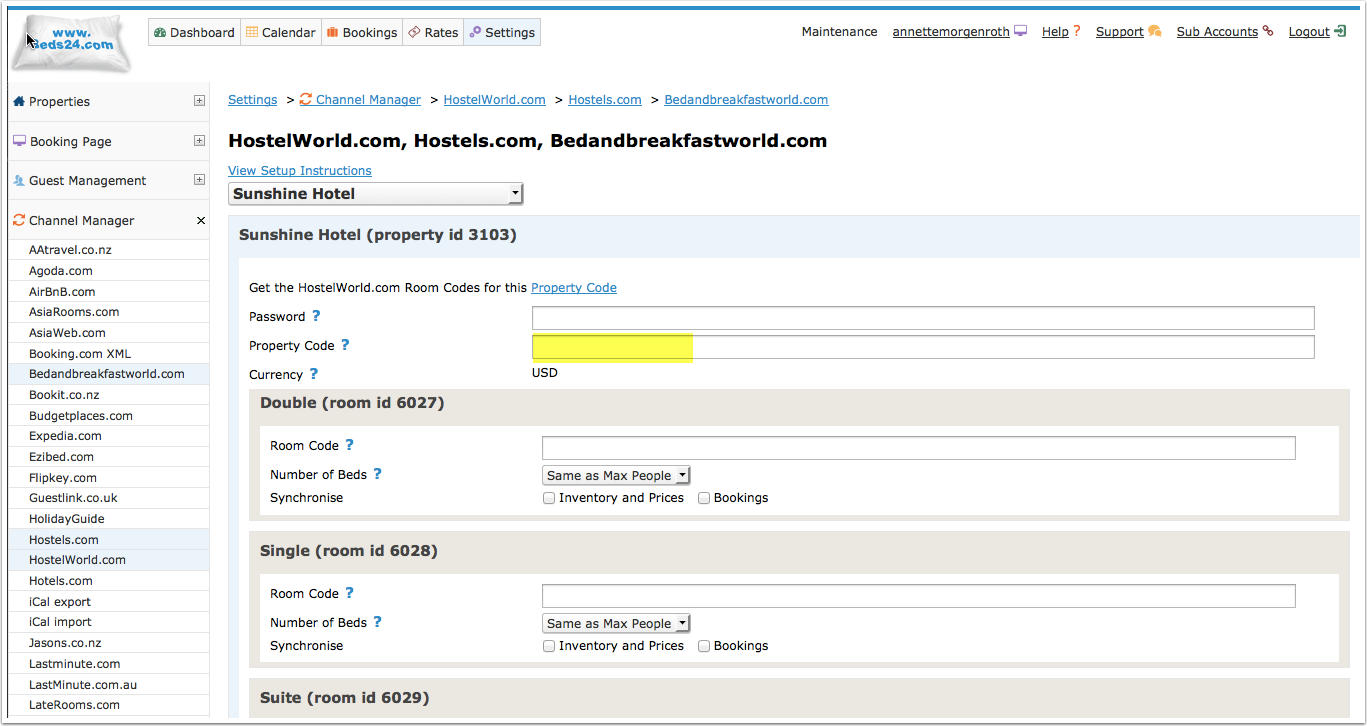
Task: Expand the Guest Management sidebar section
Action: tap(200, 180)
